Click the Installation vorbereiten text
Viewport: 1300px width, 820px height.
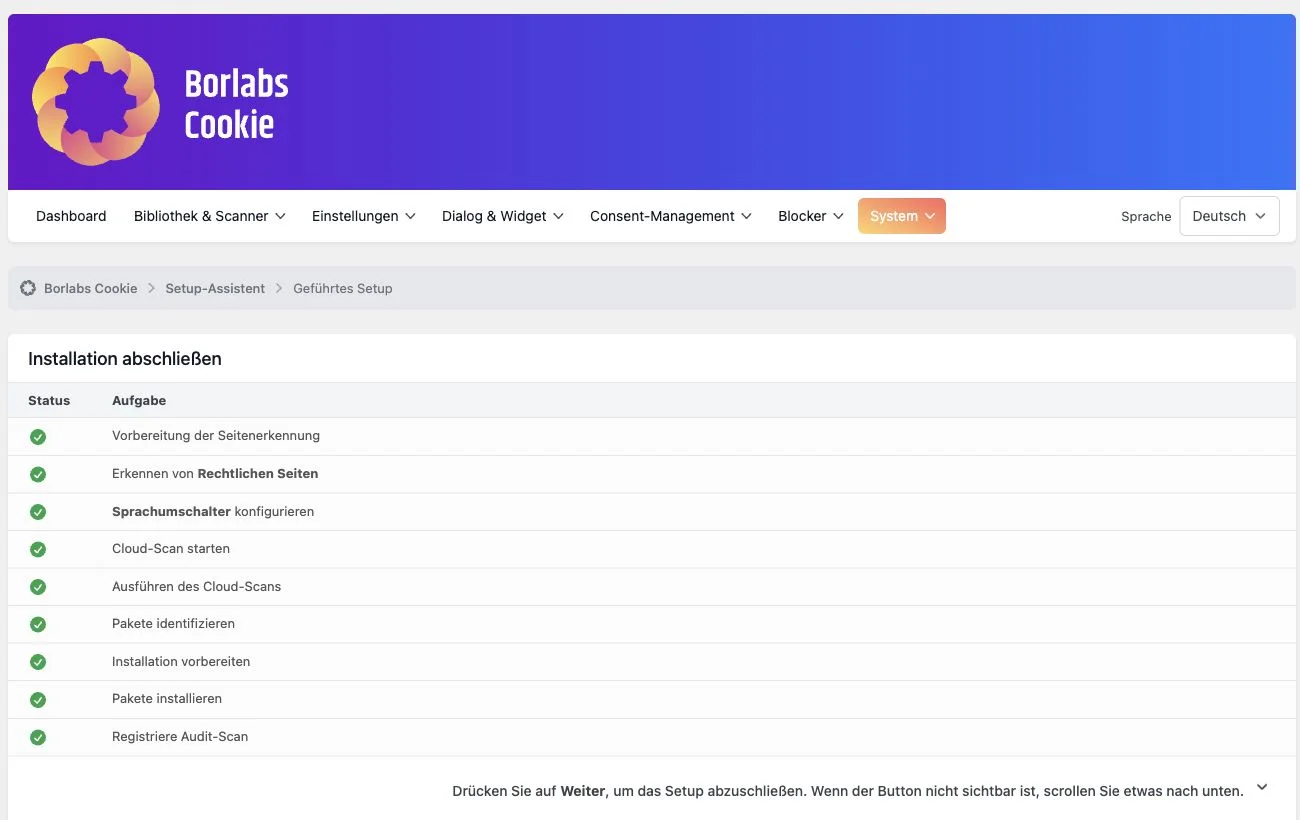pos(181,661)
